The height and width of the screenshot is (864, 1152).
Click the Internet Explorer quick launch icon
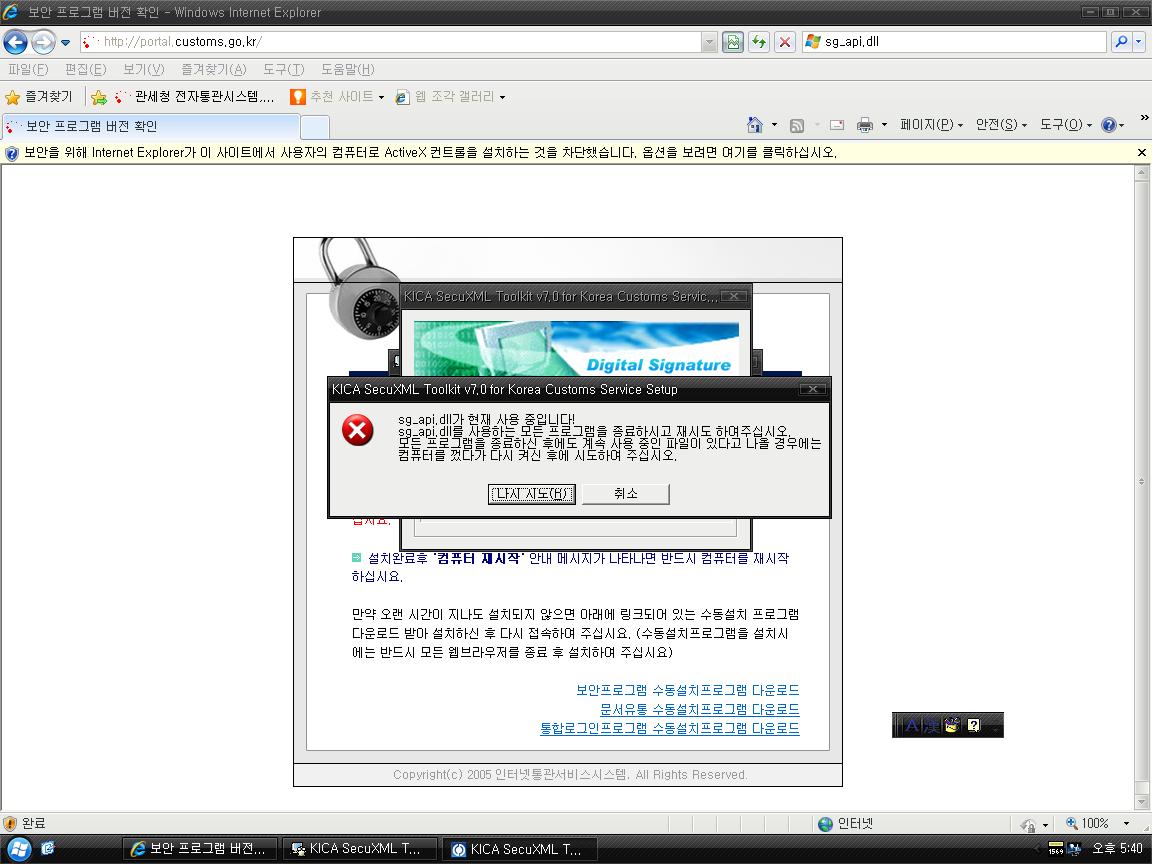[x=48, y=849]
